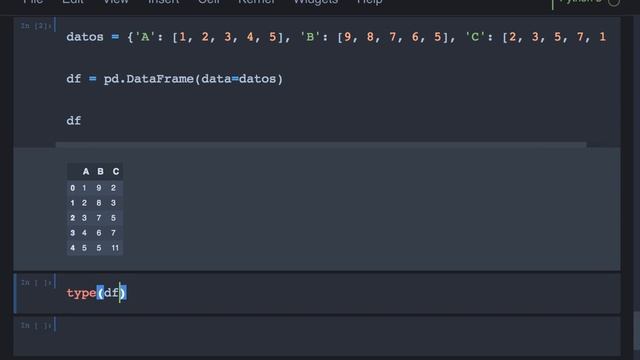Click horizontal scrollbar under first code cell
Screen dimensions: 640x360
tap(321, 144)
